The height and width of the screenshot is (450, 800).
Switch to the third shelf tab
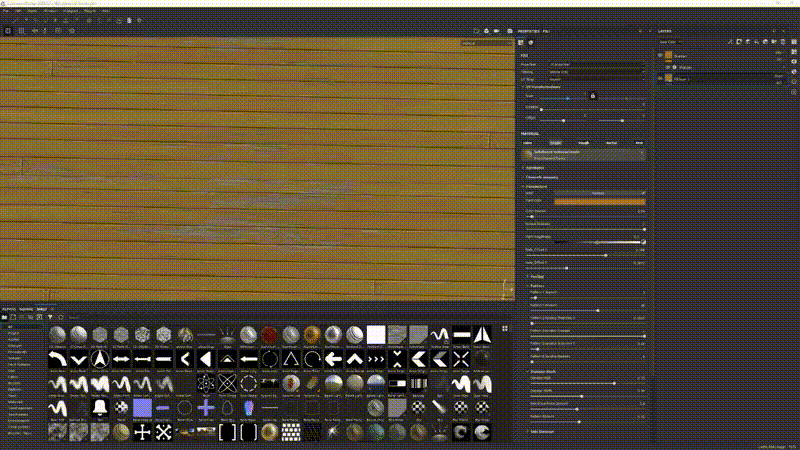(x=42, y=309)
